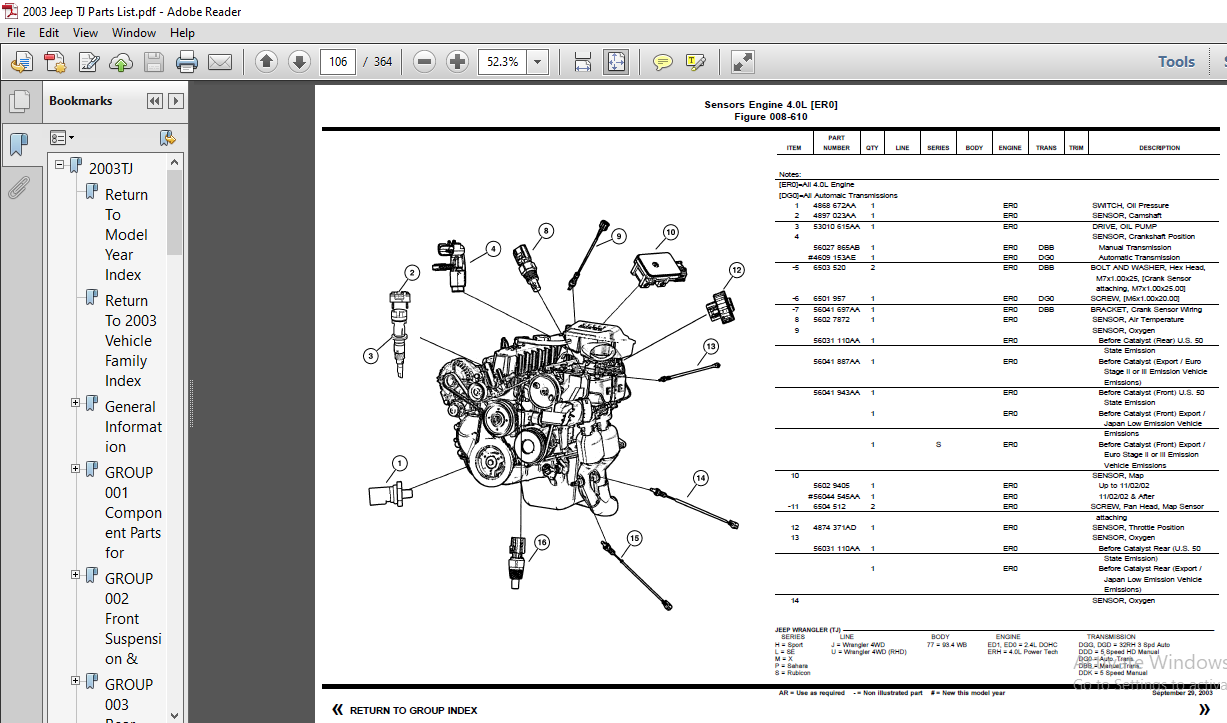Click the page number field showing 106
The image size is (1227, 723).
click(x=339, y=62)
